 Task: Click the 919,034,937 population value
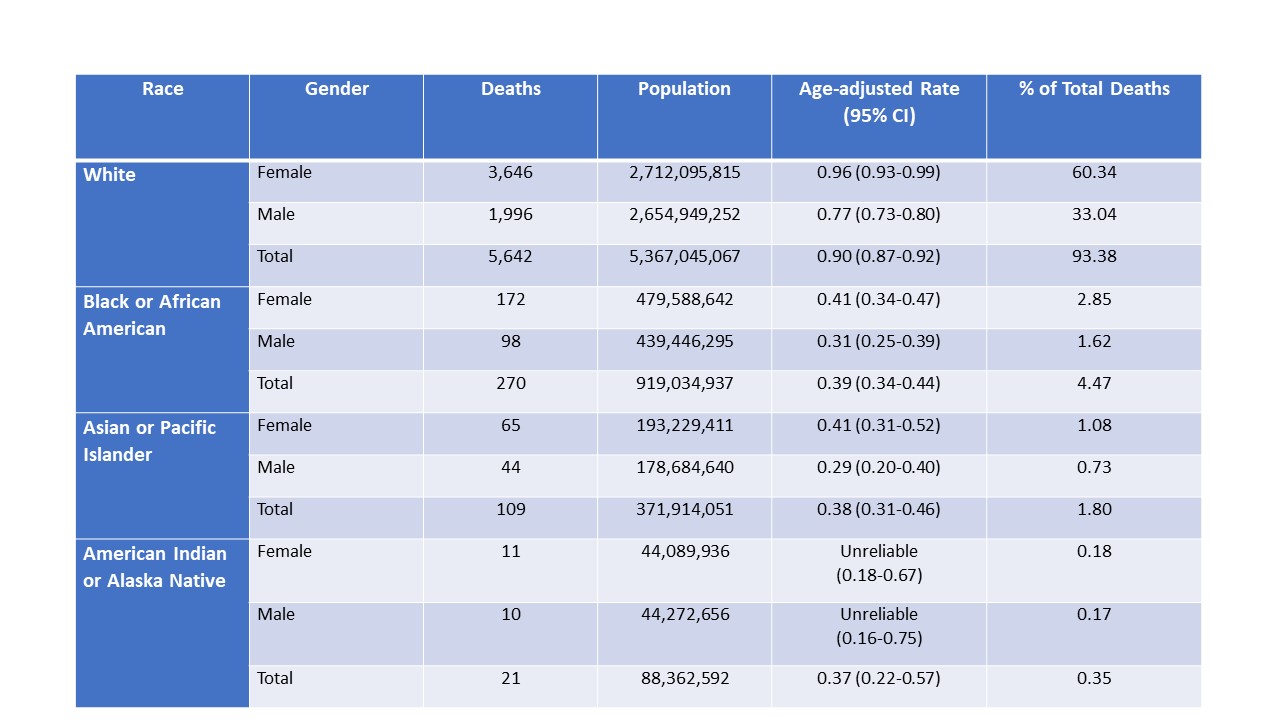pos(684,383)
